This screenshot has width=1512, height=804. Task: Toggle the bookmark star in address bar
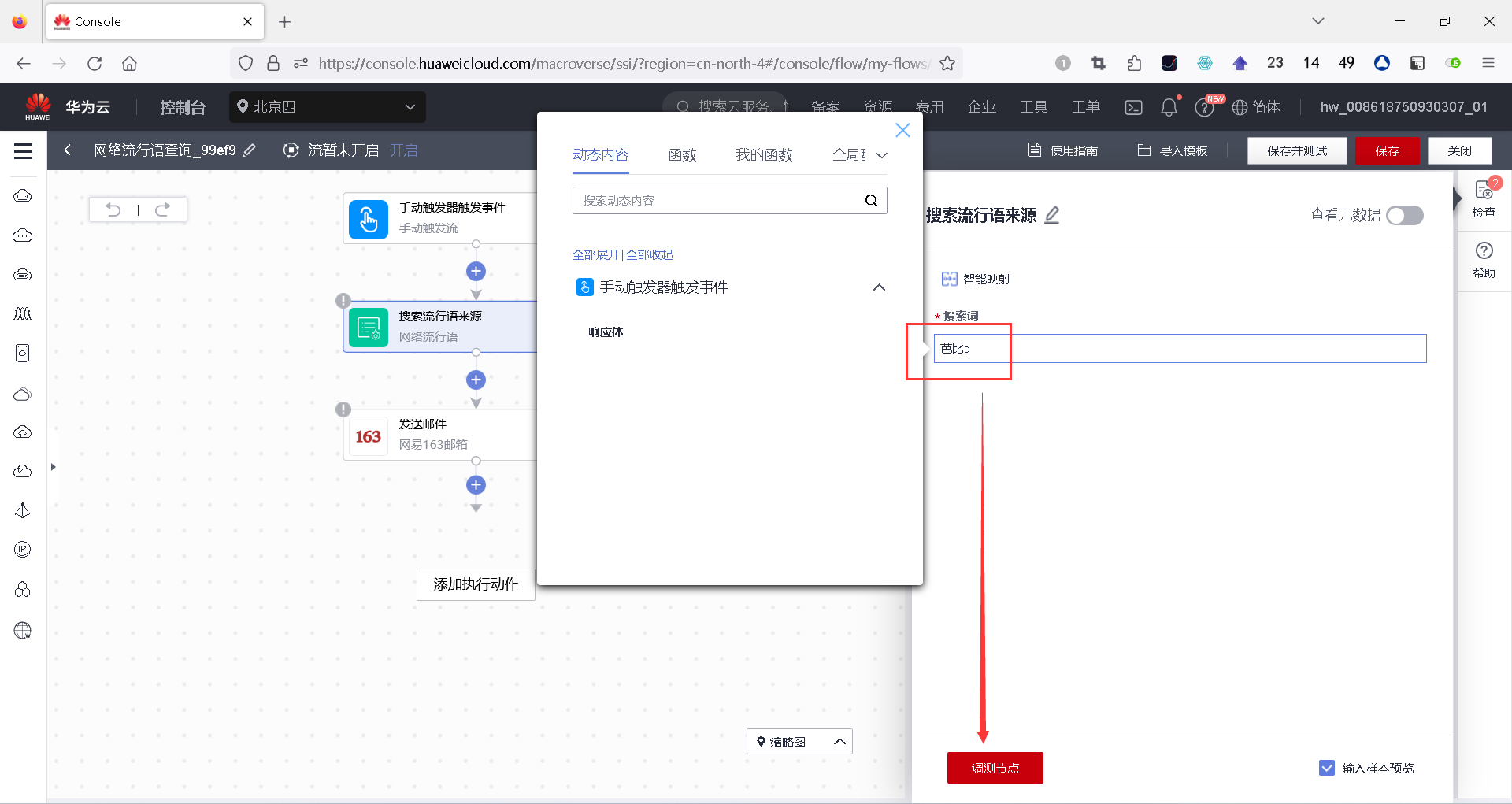948,63
